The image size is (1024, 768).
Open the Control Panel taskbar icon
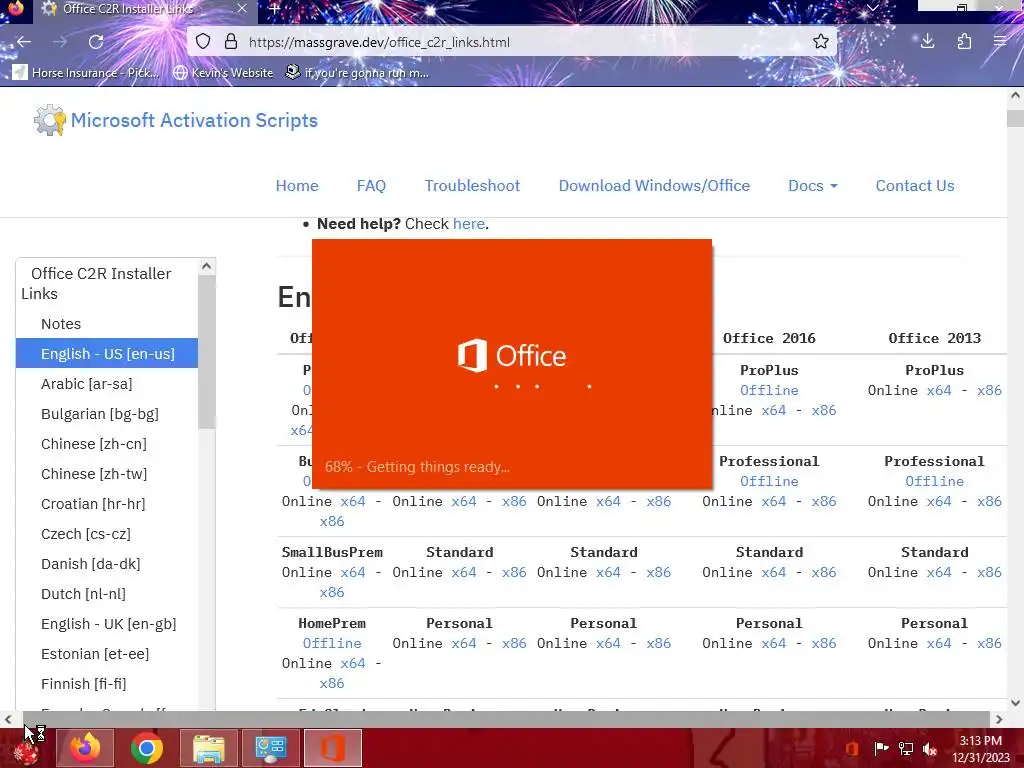[x=270, y=748]
